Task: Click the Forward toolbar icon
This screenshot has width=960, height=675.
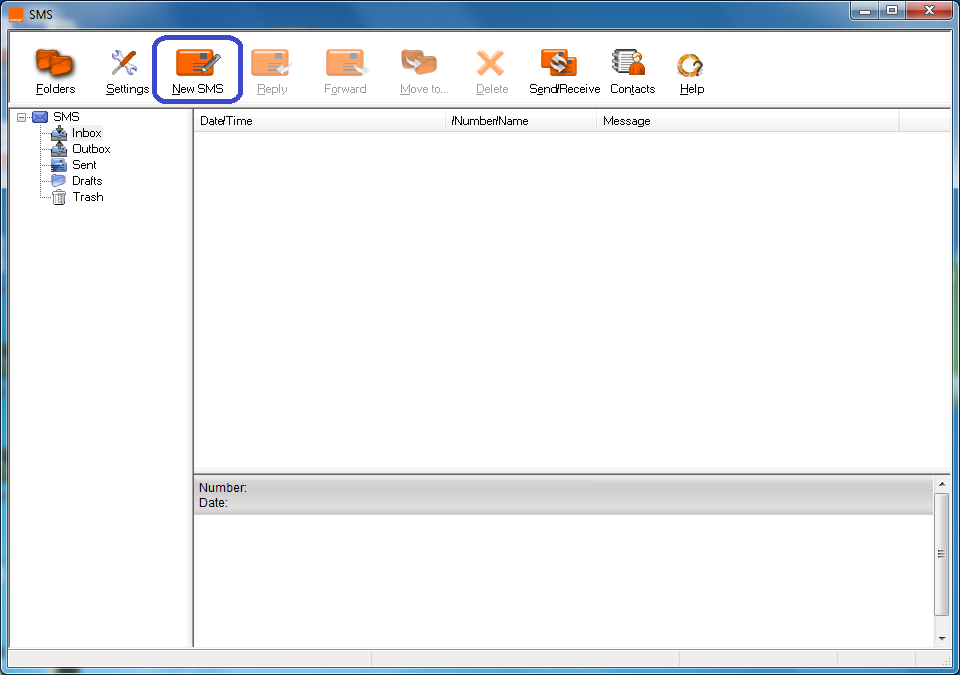Action: [x=345, y=70]
